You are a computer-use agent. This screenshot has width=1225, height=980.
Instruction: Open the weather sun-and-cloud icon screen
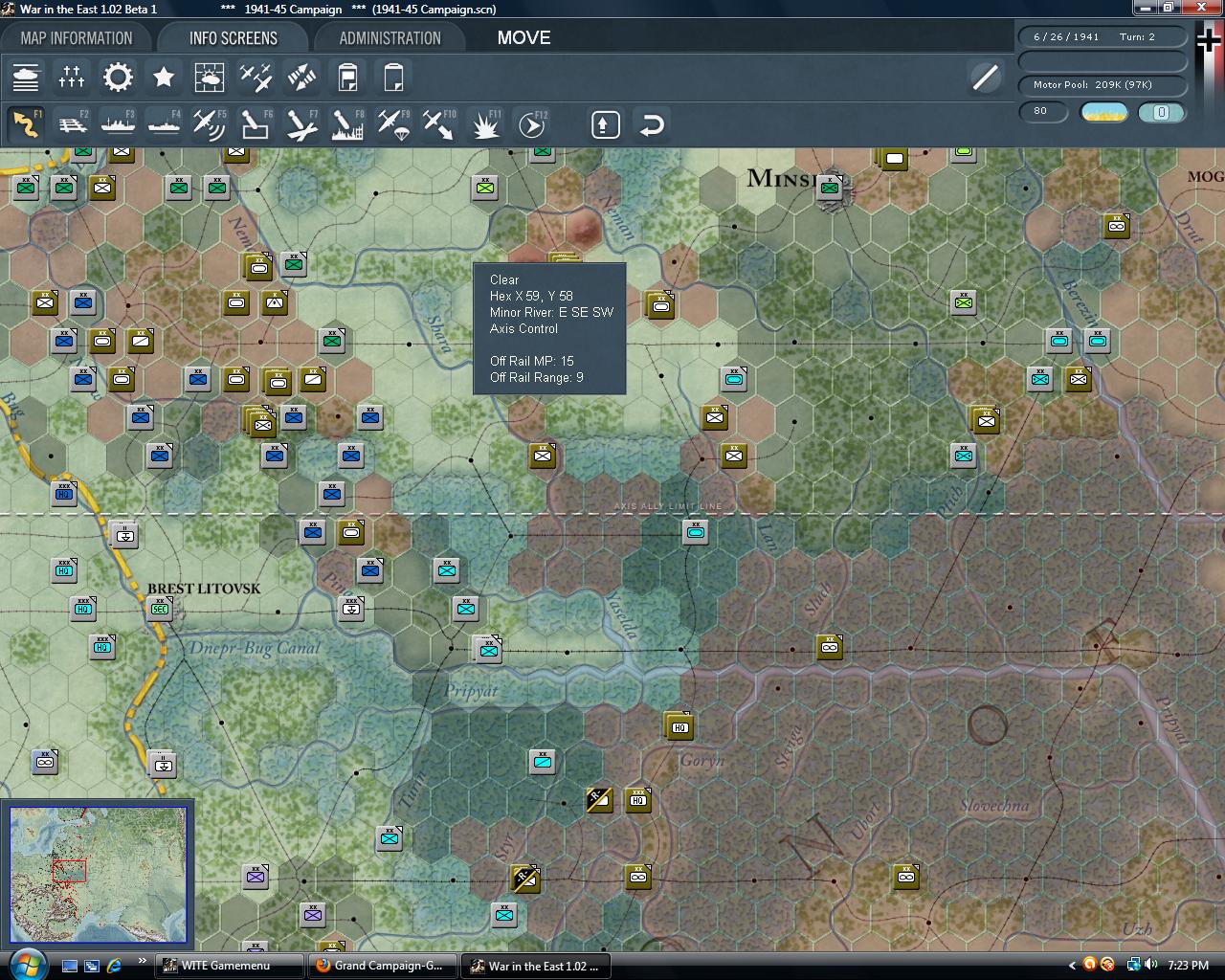210,77
